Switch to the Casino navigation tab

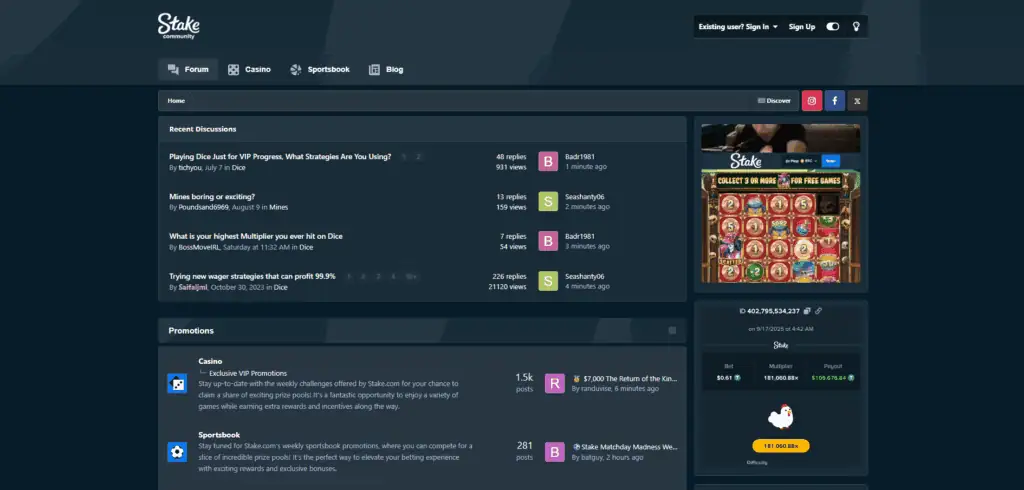click(x=249, y=70)
